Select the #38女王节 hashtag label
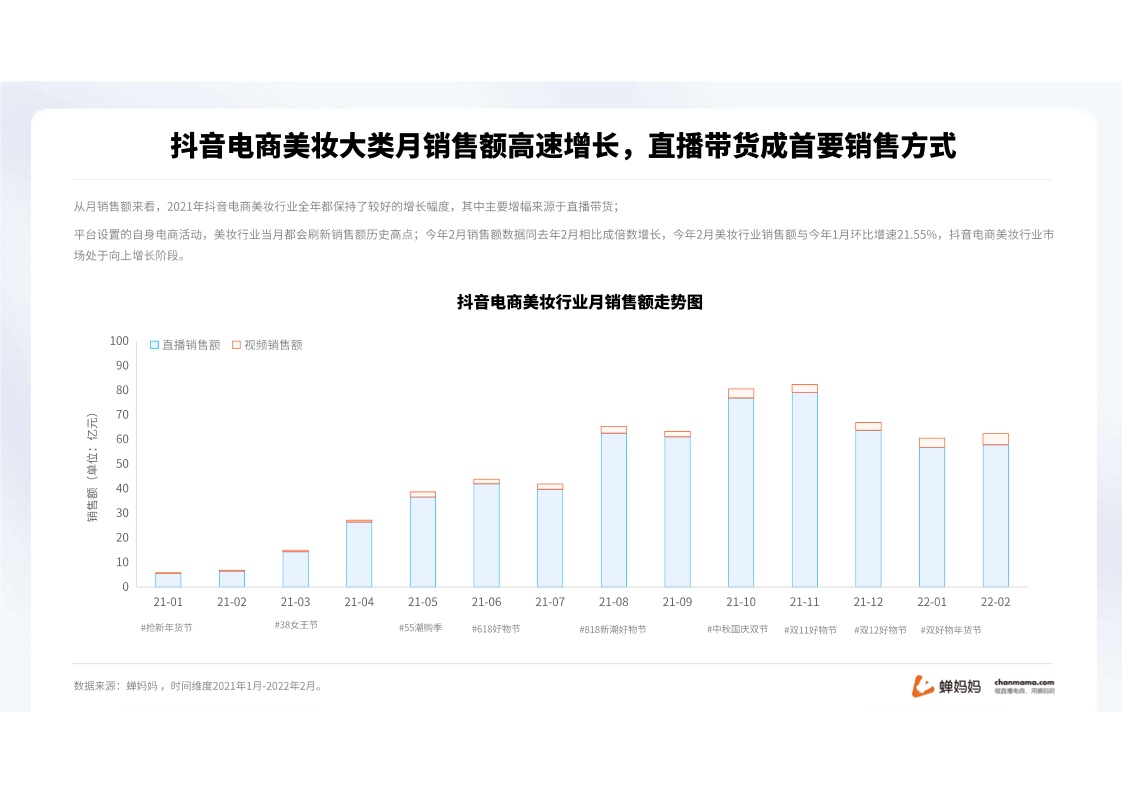 coord(296,625)
